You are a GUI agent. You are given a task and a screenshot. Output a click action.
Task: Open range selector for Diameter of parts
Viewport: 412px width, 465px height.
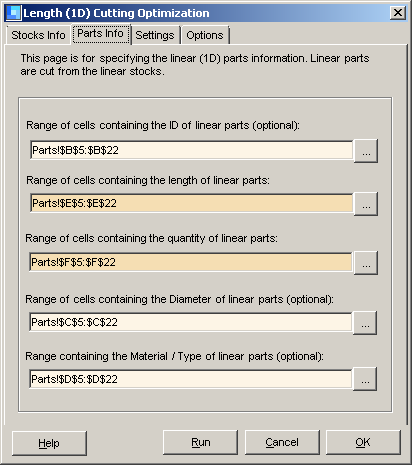365,323
